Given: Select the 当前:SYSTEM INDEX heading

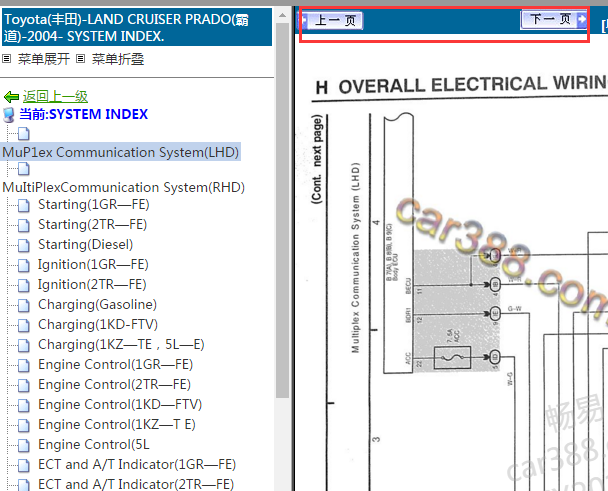Looking at the screenshot, I should pos(83,114).
